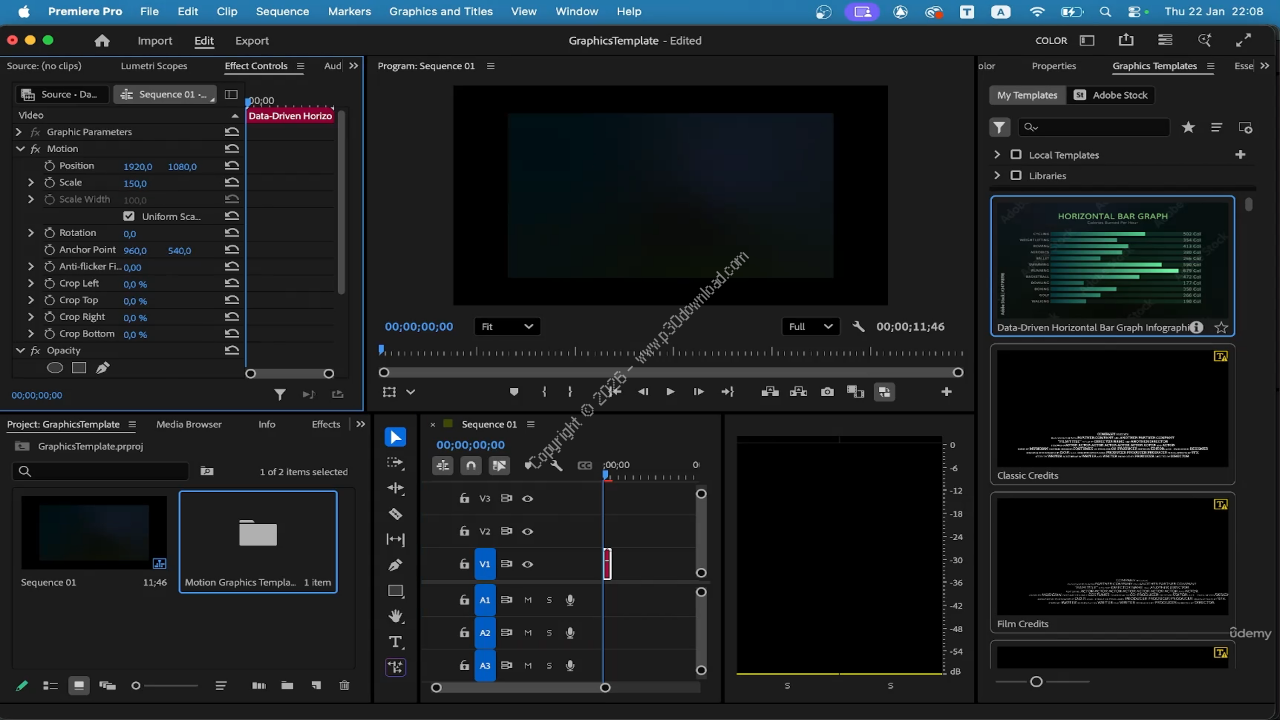Toggle V2 track output eye icon

point(527,532)
